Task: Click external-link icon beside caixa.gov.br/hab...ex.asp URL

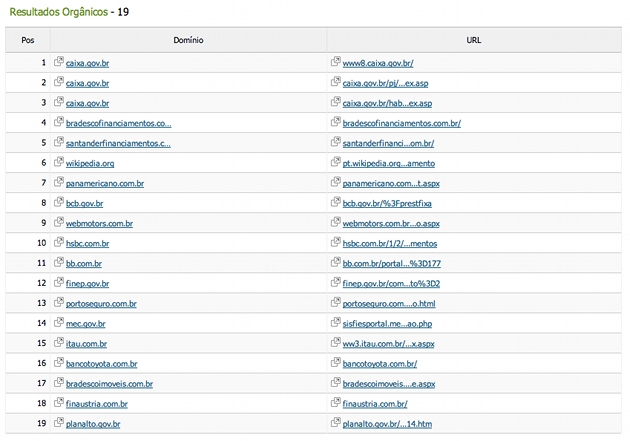Action: 336,102
